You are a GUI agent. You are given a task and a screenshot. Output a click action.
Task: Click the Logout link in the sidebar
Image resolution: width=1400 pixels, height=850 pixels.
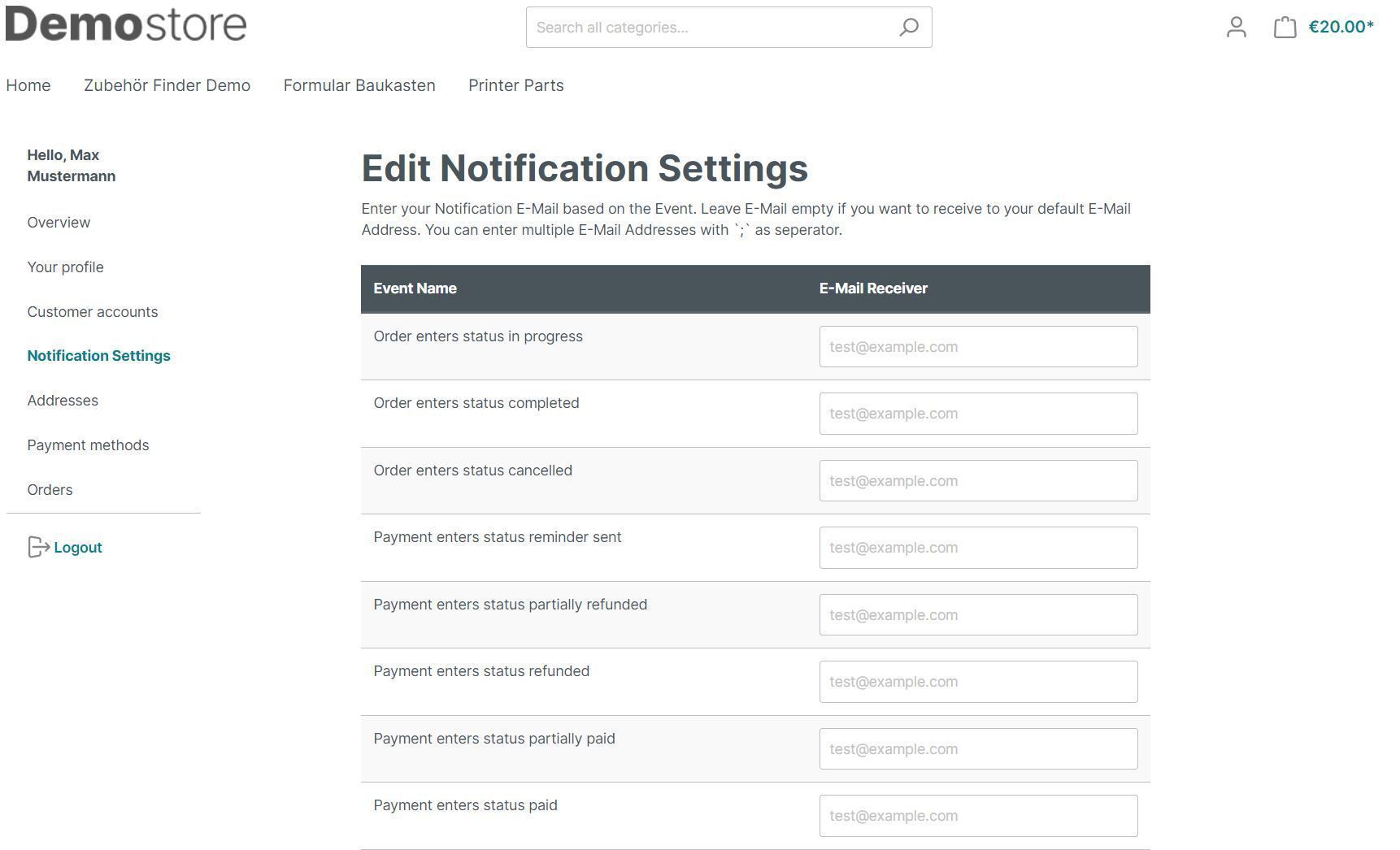77,548
